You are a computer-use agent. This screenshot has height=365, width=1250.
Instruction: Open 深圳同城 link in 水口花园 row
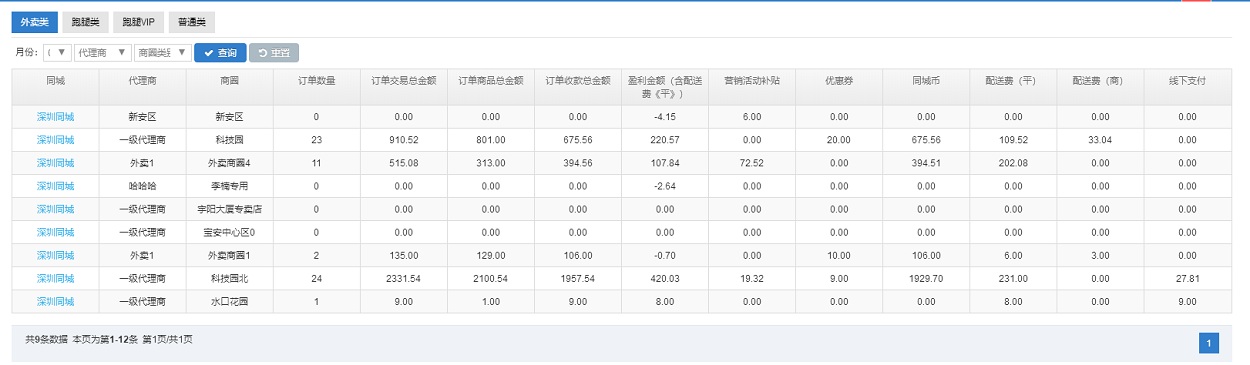(x=56, y=301)
